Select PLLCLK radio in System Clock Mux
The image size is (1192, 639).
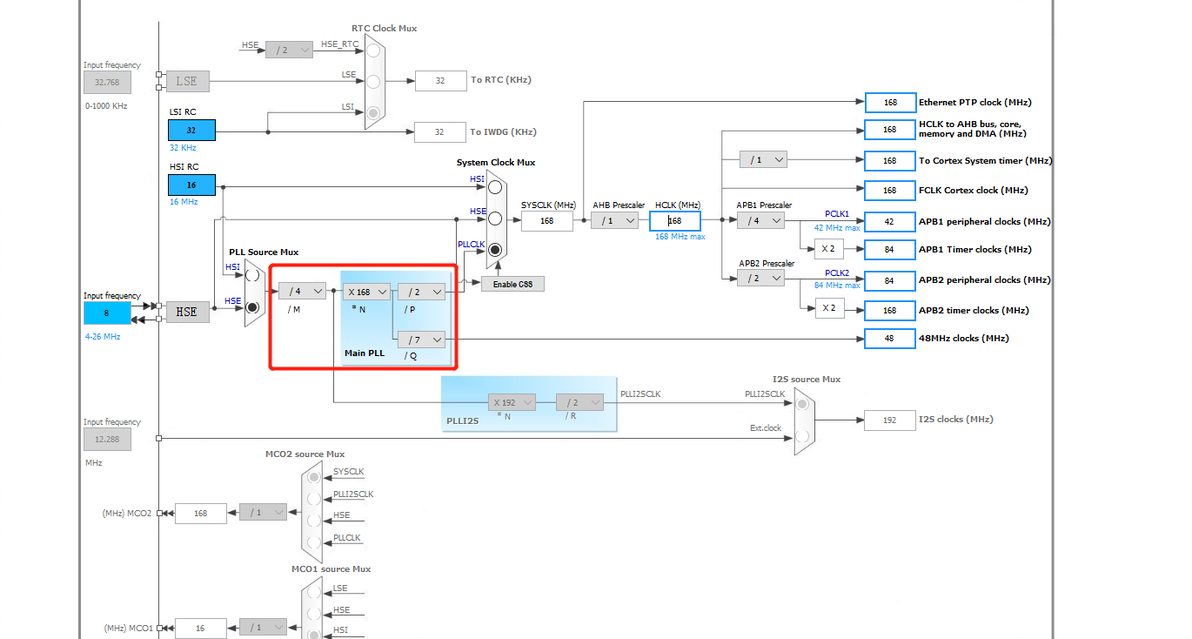point(495,249)
